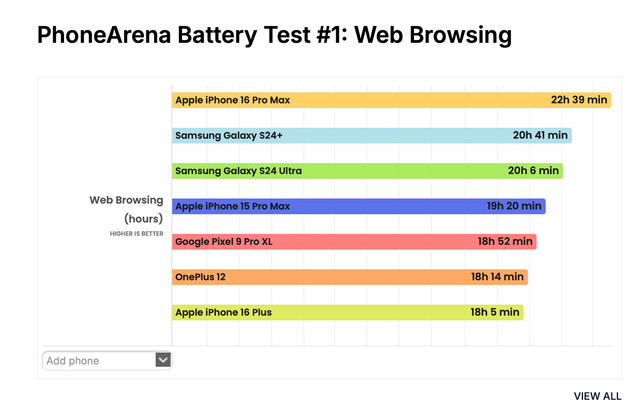Click the HIGHER IS BETTER caption
The width and height of the screenshot is (640, 419).
(136, 234)
